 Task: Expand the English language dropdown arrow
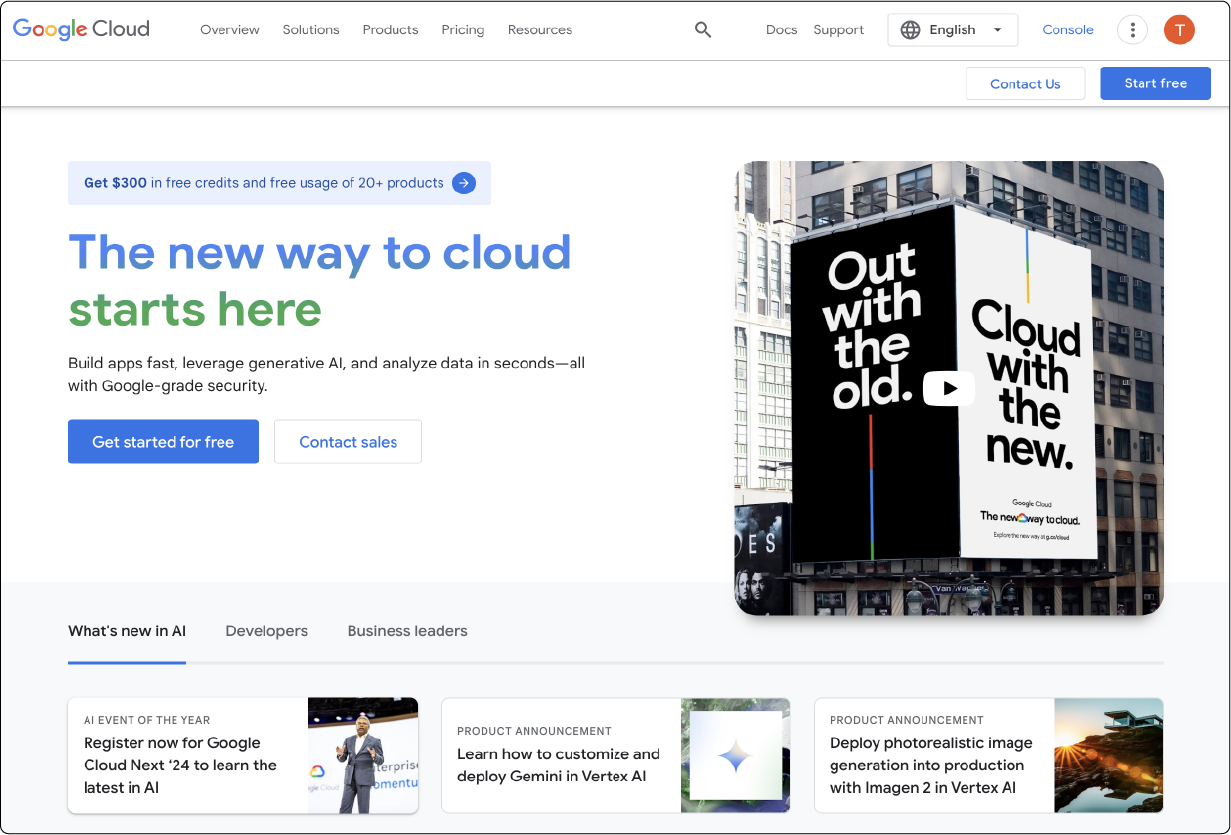click(997, 30)
